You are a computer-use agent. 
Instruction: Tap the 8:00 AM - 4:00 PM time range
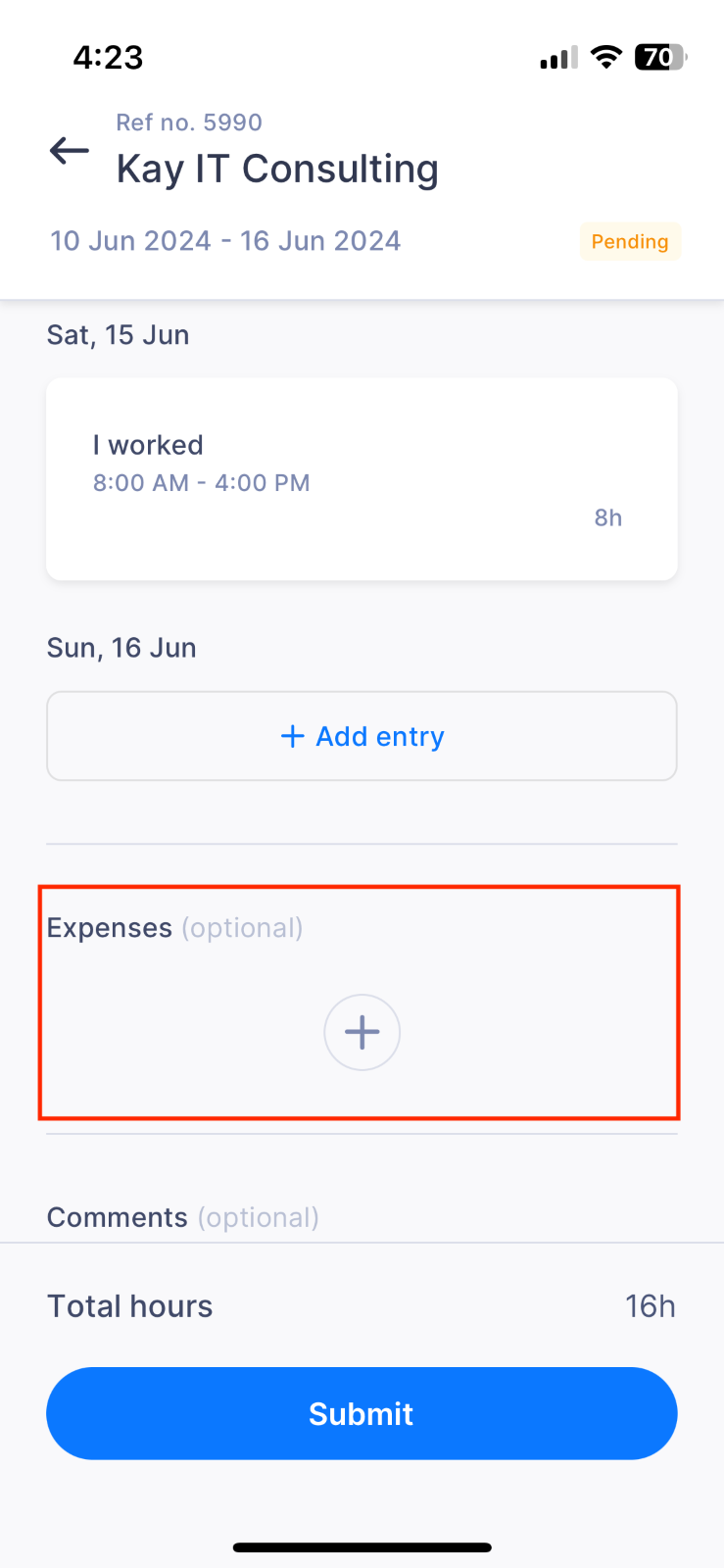click(x=201, y=482)
